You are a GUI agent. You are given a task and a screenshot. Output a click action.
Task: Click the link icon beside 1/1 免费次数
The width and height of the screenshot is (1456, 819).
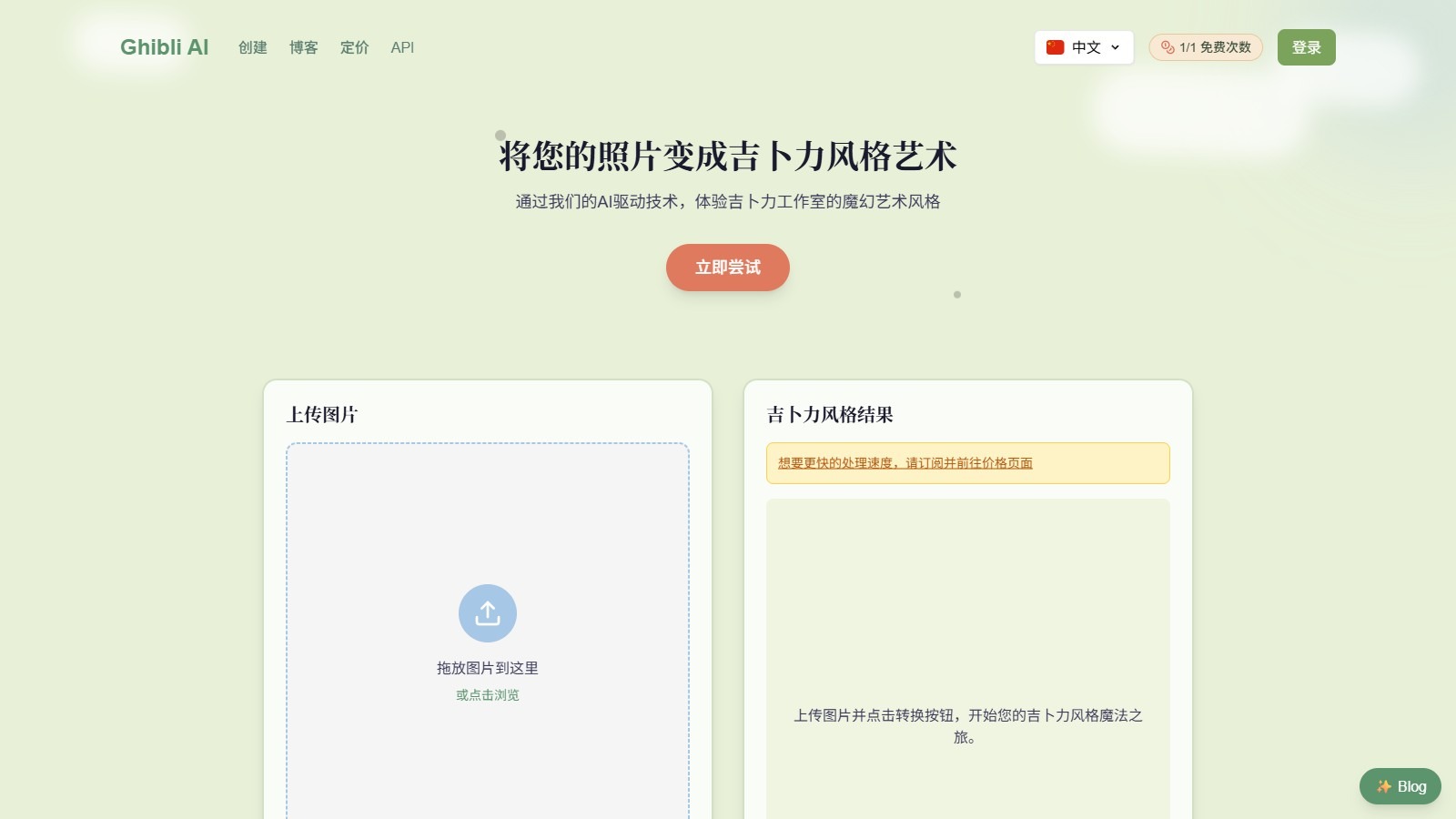(1166, 47)
